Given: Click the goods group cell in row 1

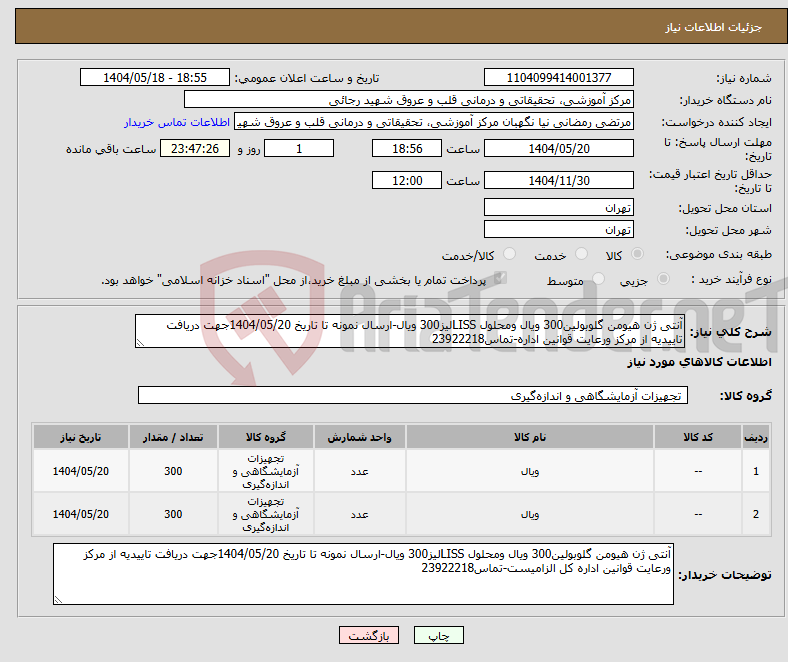Looking at the screenshot, I should (266, 471).
